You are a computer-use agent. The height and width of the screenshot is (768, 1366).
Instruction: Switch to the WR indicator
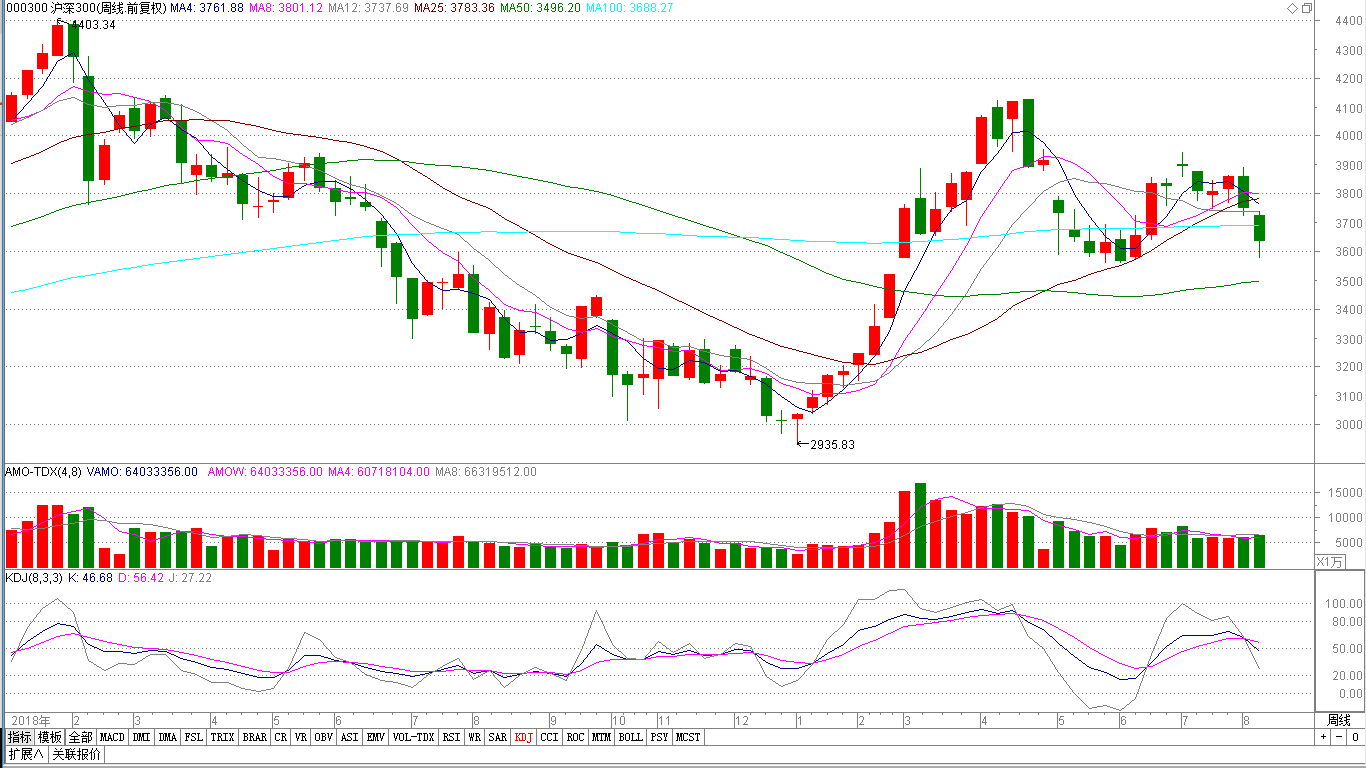click(474, 737)
